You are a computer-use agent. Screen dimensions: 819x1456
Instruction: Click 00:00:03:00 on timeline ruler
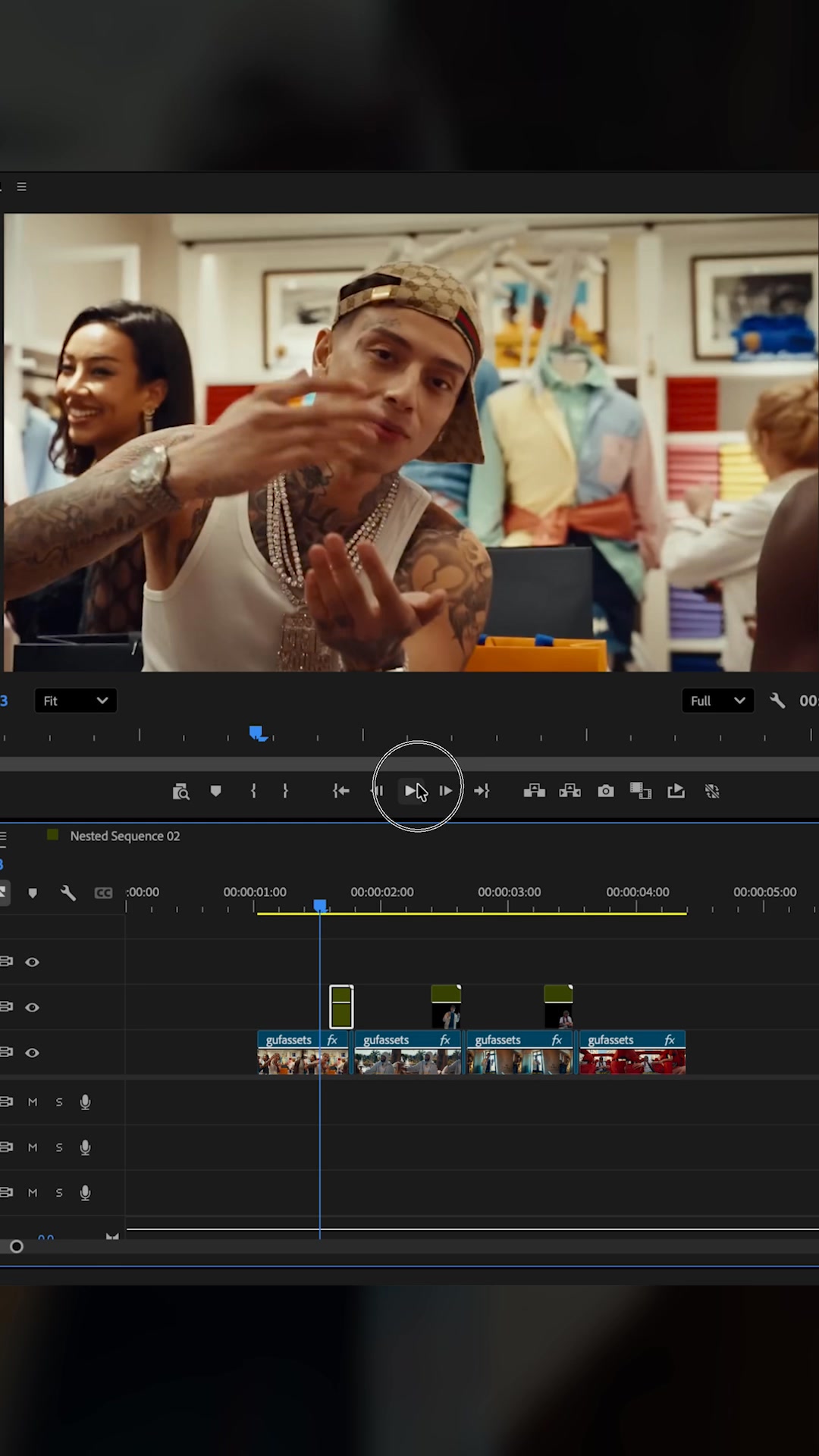pos(510,892)
